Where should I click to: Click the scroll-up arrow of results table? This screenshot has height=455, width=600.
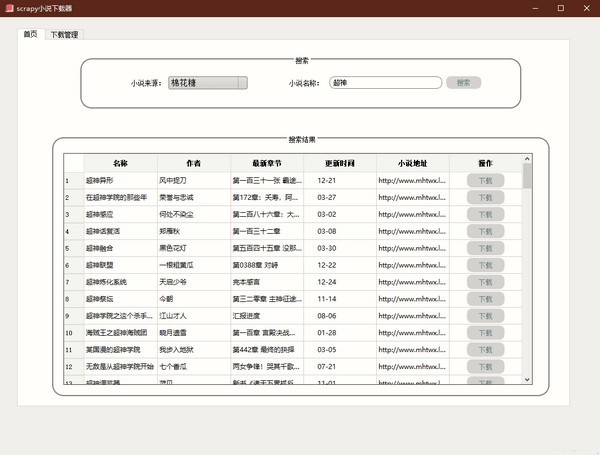527,159
